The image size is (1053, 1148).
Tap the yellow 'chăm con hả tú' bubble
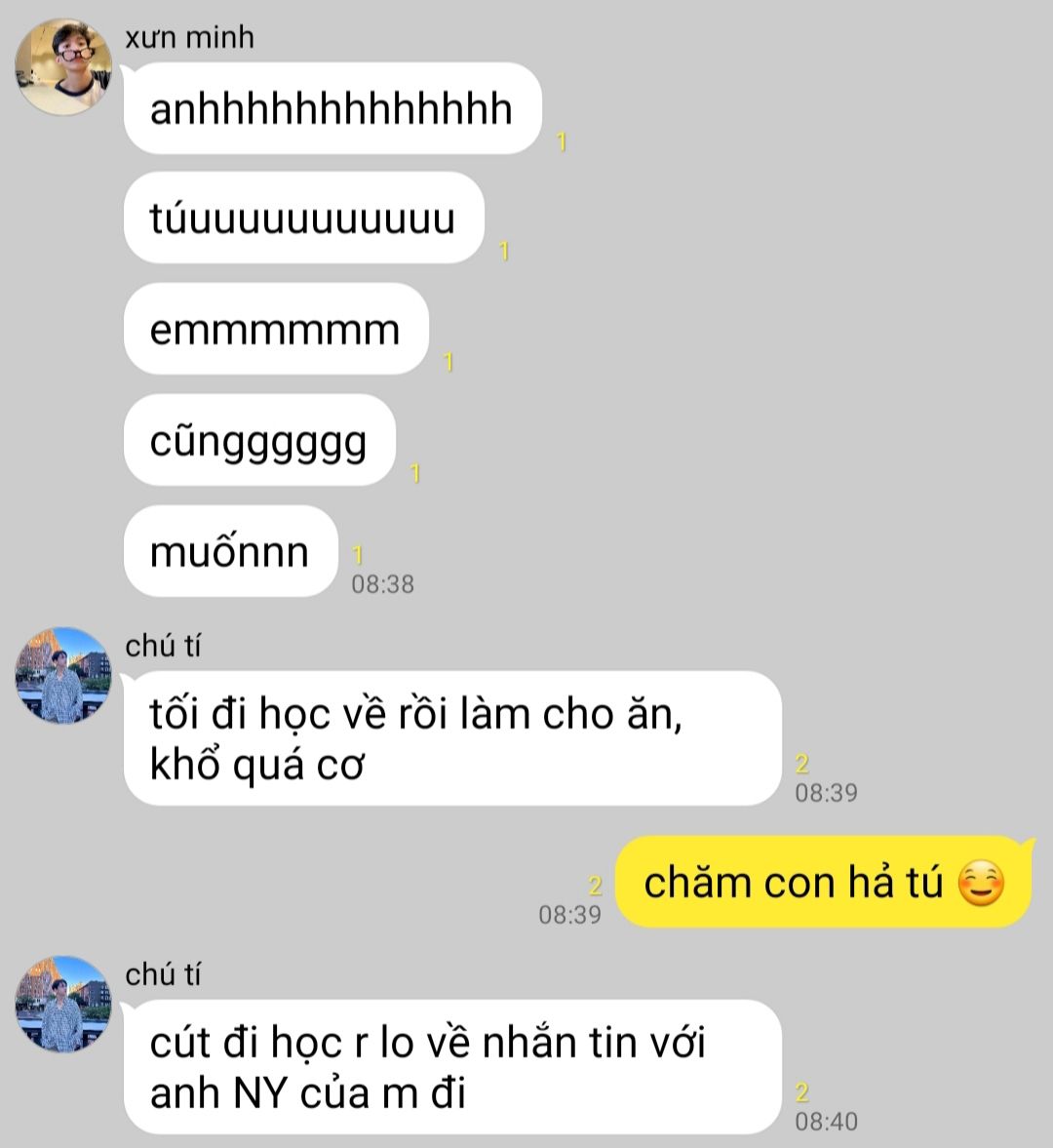click(x=824, y=882)
